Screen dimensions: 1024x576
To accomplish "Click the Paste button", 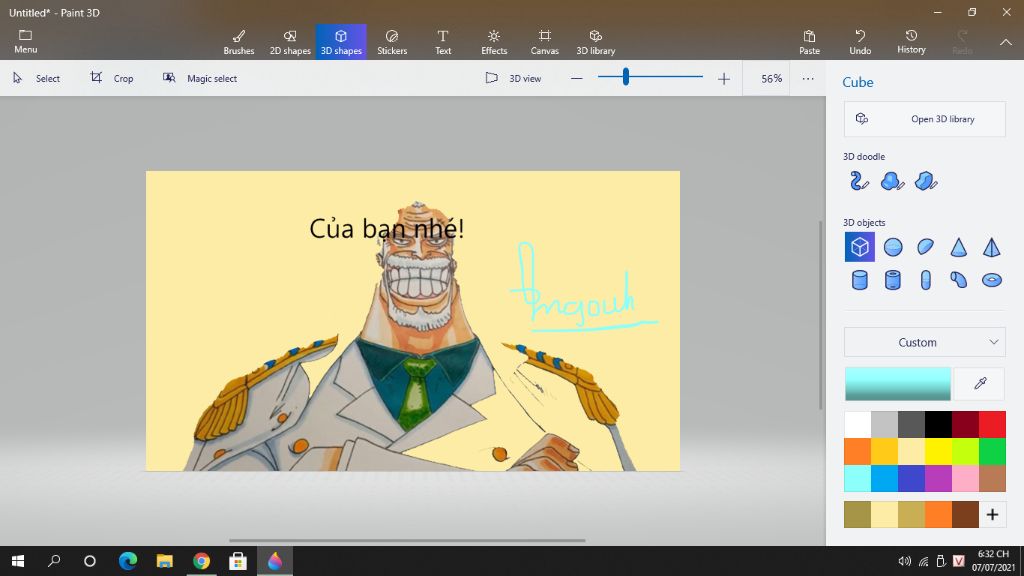I will pos(809,42).
